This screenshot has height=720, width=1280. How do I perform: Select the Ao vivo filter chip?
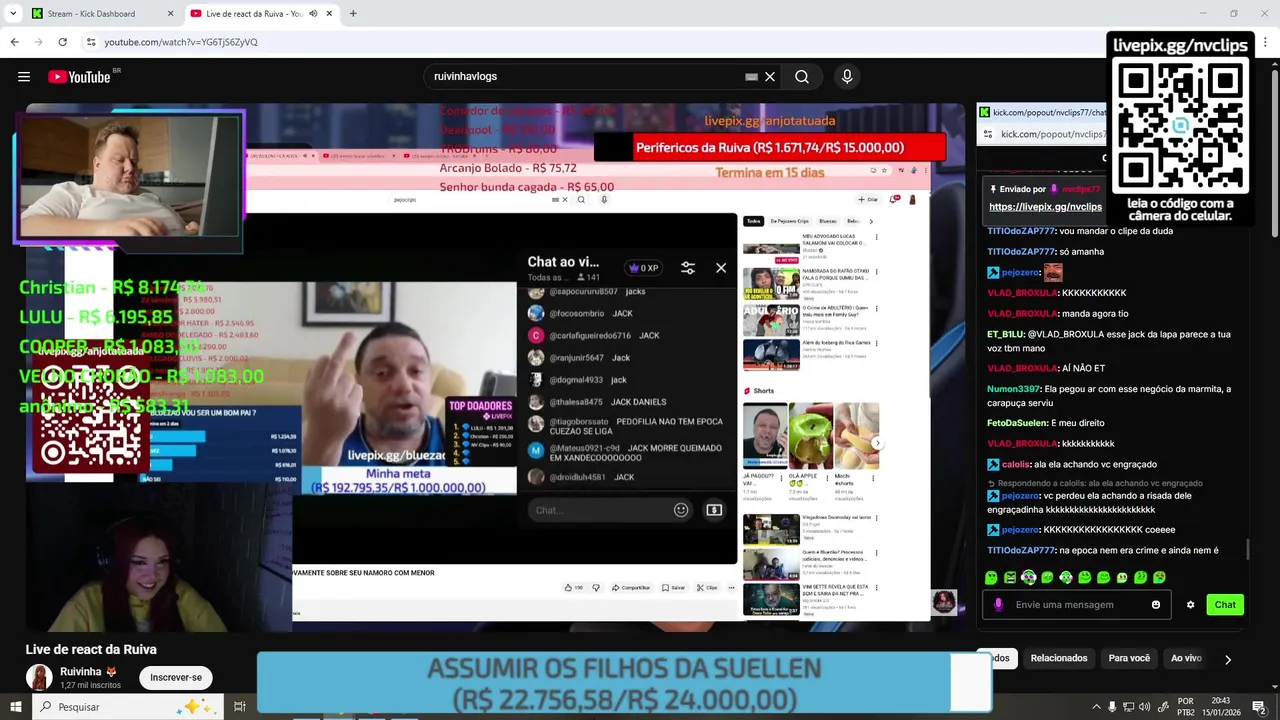pyautogui.click(x=1186, y=658)
